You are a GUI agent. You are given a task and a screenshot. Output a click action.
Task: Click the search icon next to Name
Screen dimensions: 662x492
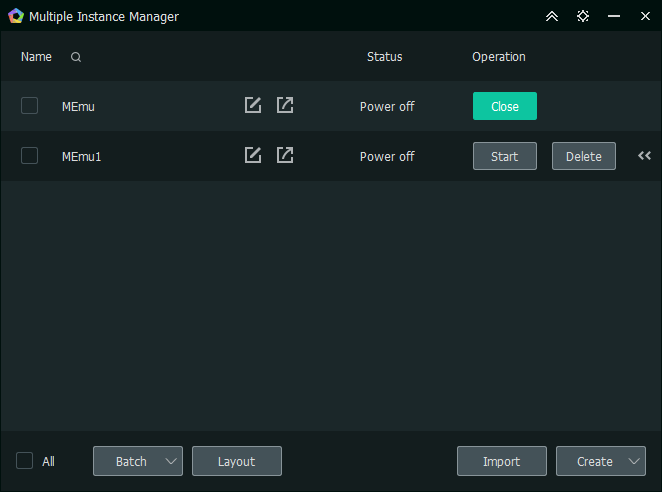coord(76,57)
